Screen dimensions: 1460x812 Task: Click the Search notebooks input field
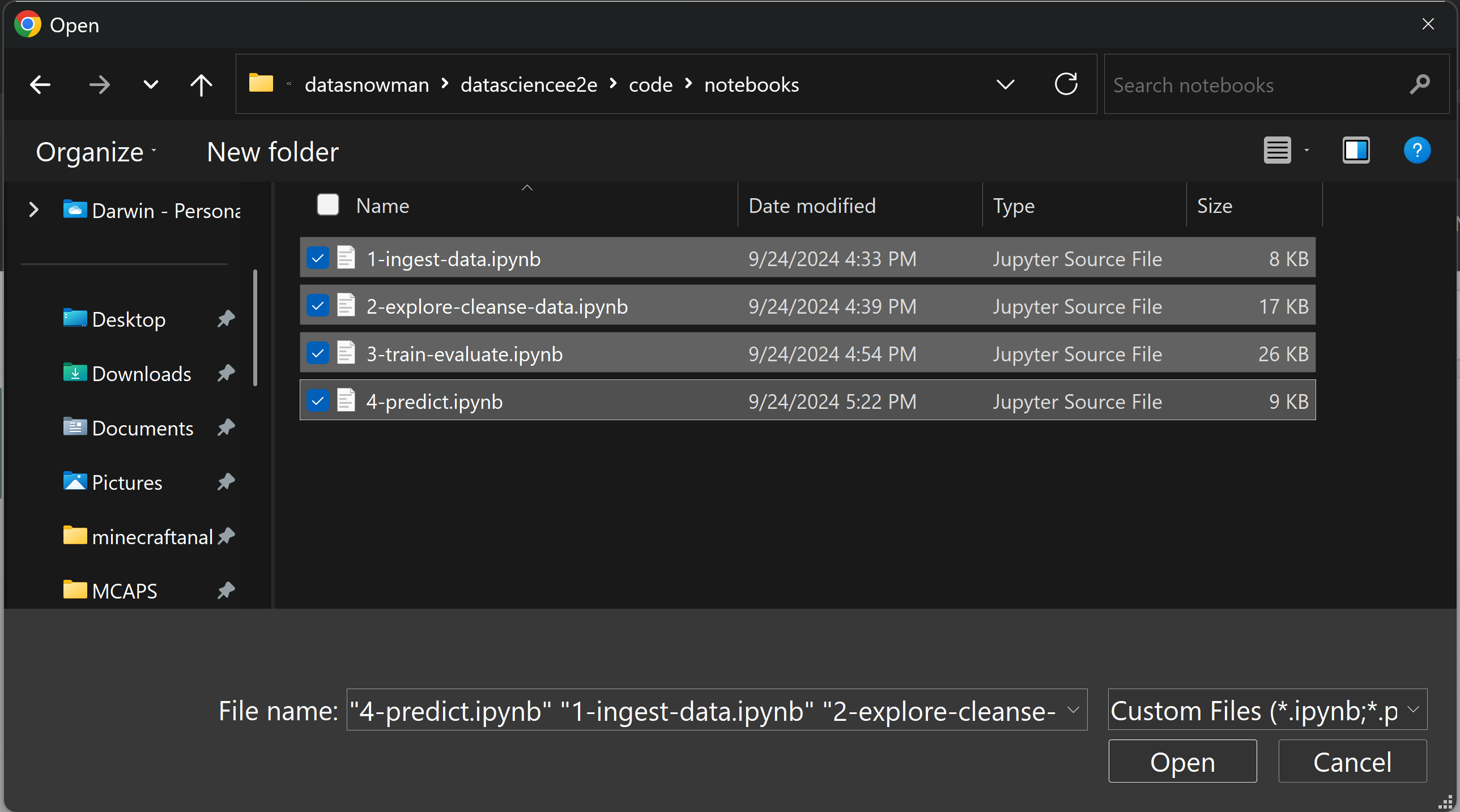1253,85
